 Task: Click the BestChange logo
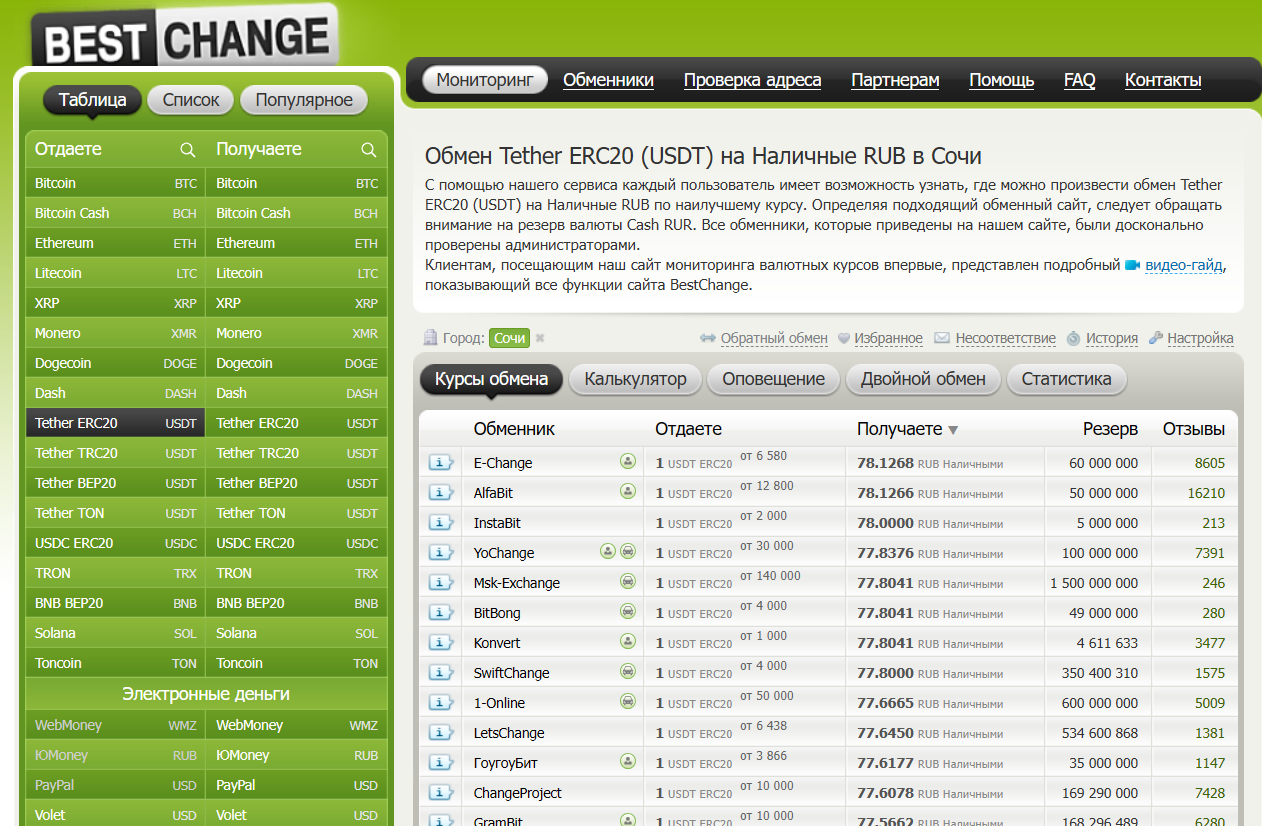click(x=187, y=38)
